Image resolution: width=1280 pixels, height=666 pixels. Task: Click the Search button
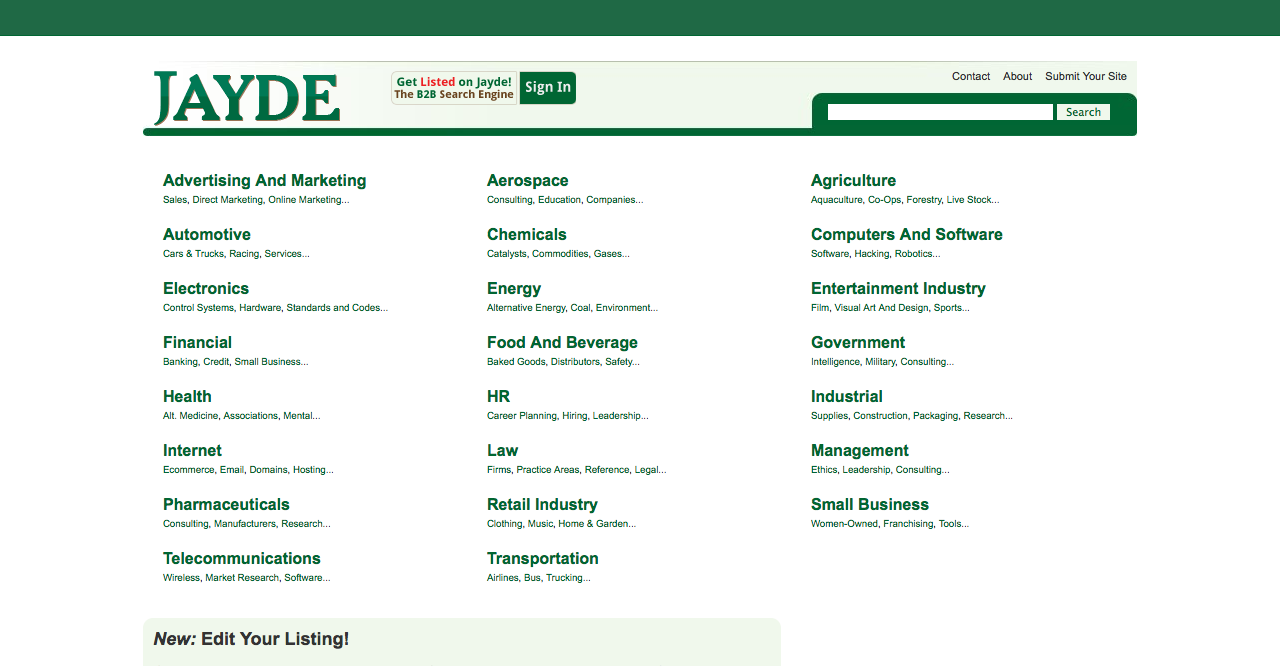click(x=1083, y=112)
